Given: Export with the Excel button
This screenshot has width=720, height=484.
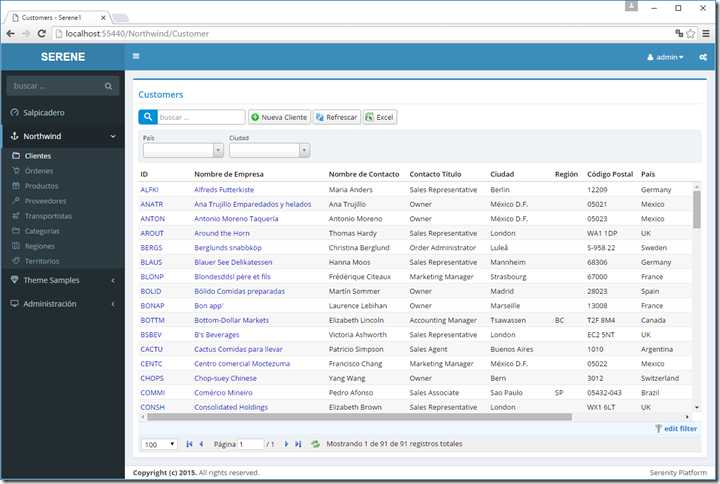Looking at the screenshot, I should [380, 117].
